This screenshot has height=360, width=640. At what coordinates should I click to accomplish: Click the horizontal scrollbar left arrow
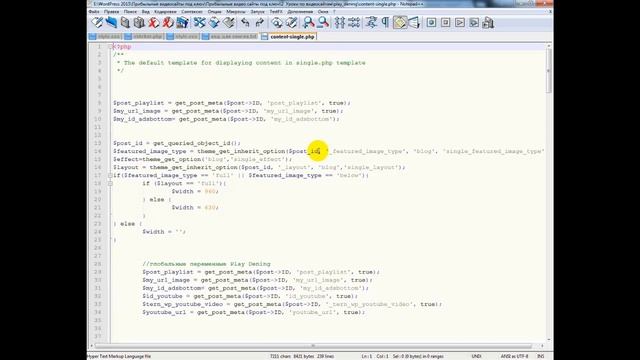click(x=91, y=346)
